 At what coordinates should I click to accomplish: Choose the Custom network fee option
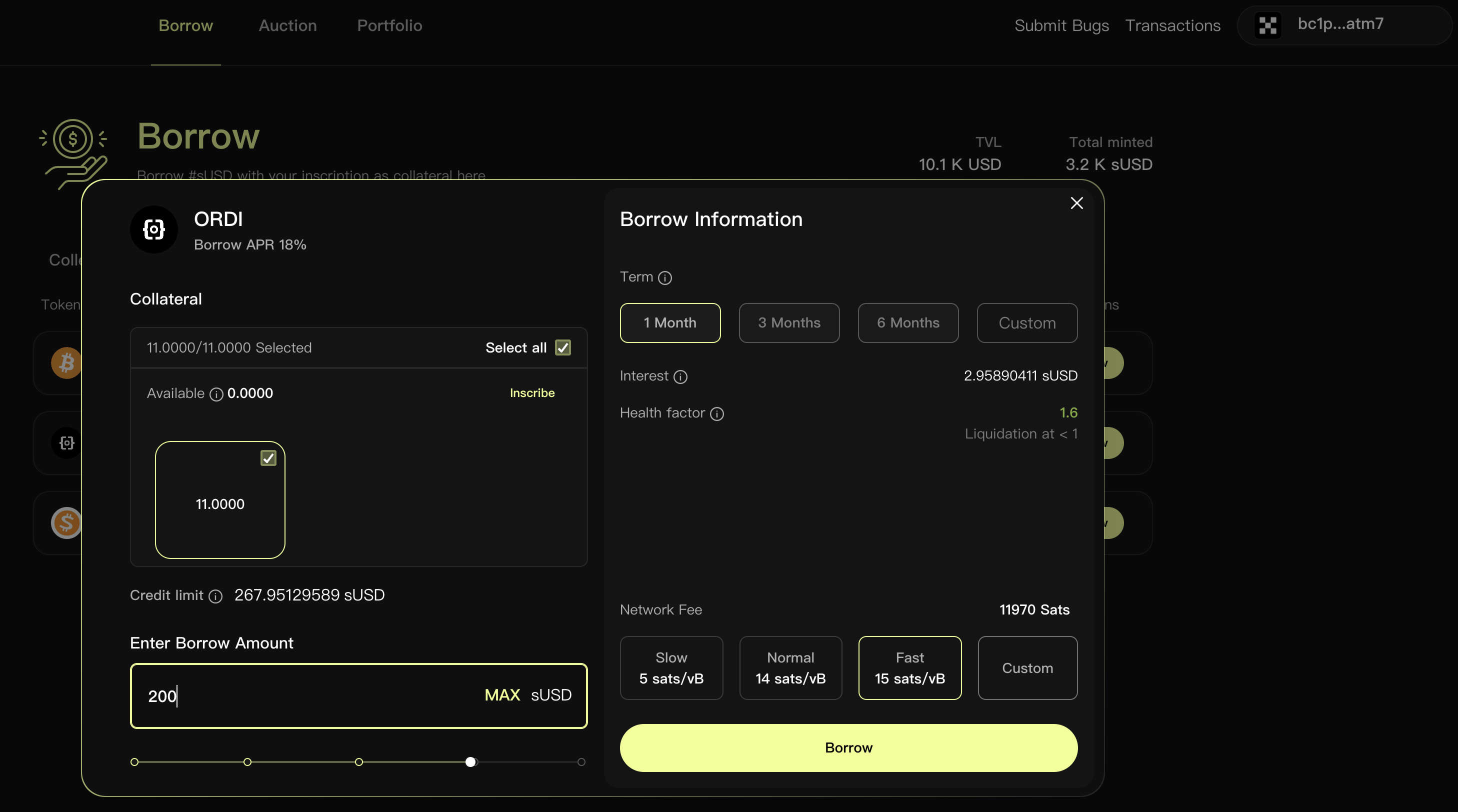coord(1027,668)
